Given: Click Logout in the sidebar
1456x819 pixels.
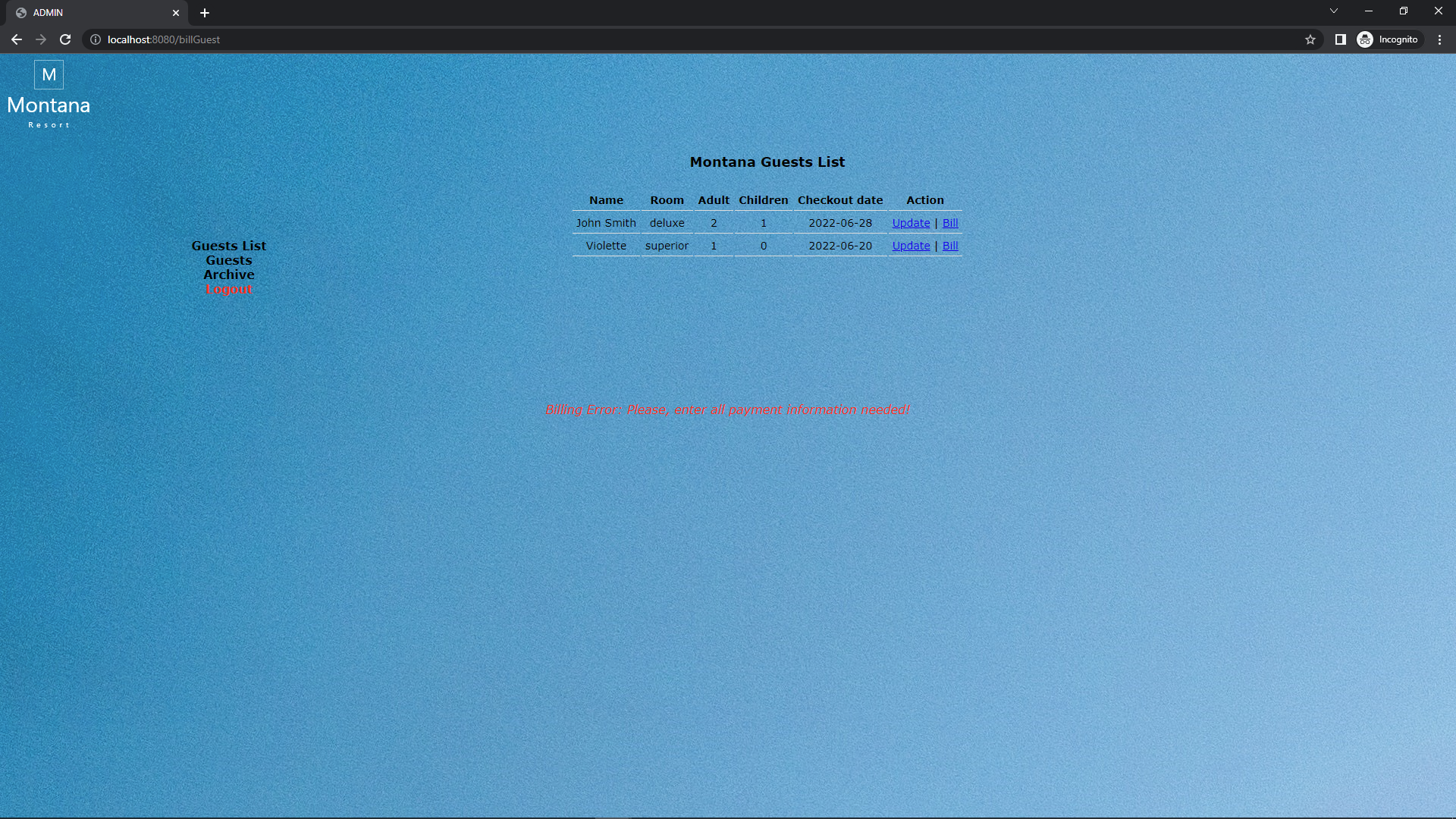Looking at the screenshot, I should tap(228, 289).
